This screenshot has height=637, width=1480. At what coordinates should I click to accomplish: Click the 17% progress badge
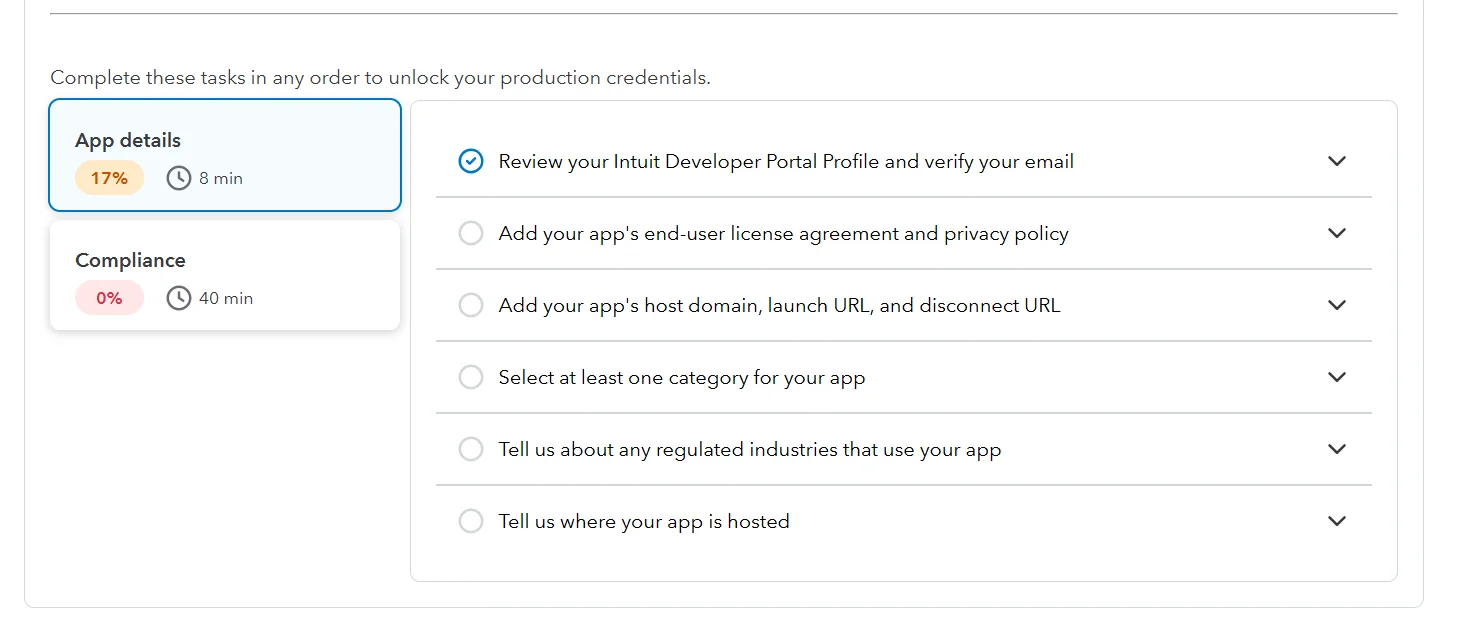pyautogui.click(x=108, y=177)
